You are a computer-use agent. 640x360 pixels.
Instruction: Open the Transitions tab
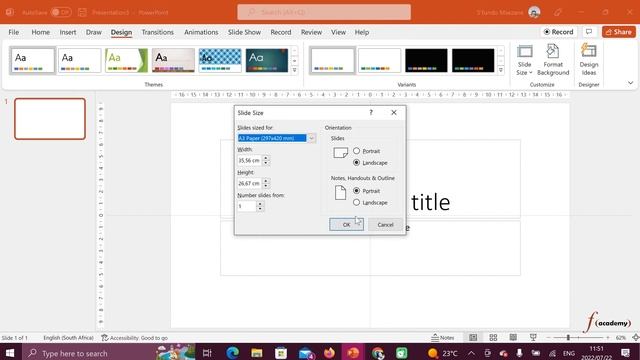(158, 32)
